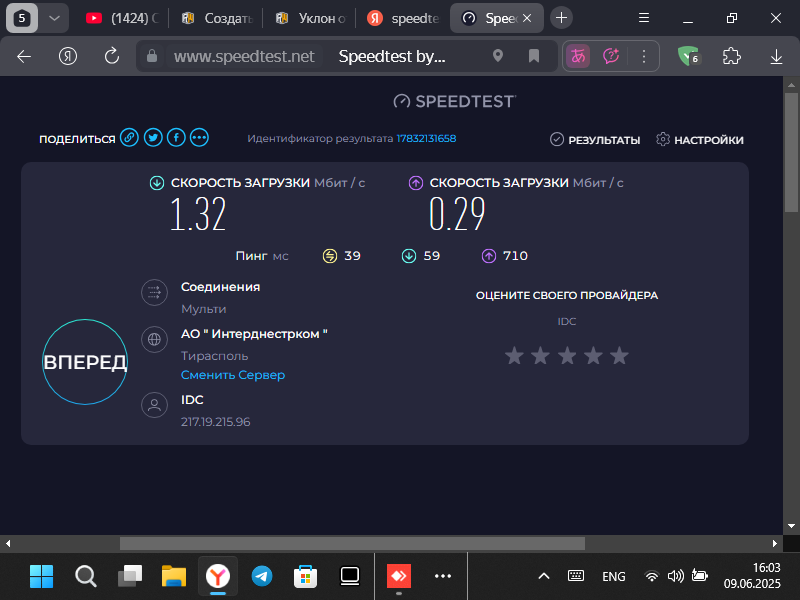Switch to the Уклон tab
800x600 pixels.
[310, 18]
